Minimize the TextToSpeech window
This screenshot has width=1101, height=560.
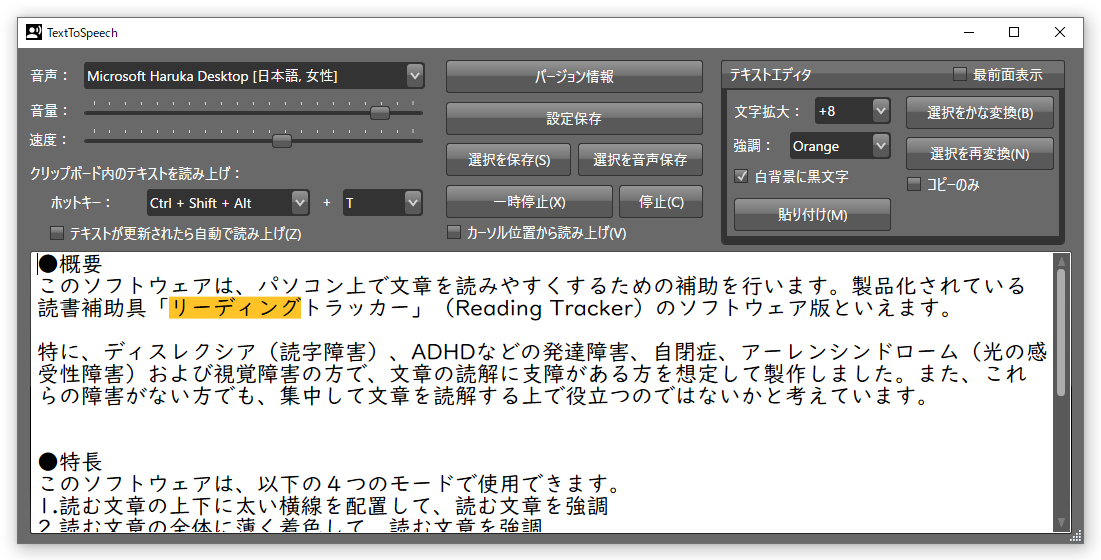[969, 32]
